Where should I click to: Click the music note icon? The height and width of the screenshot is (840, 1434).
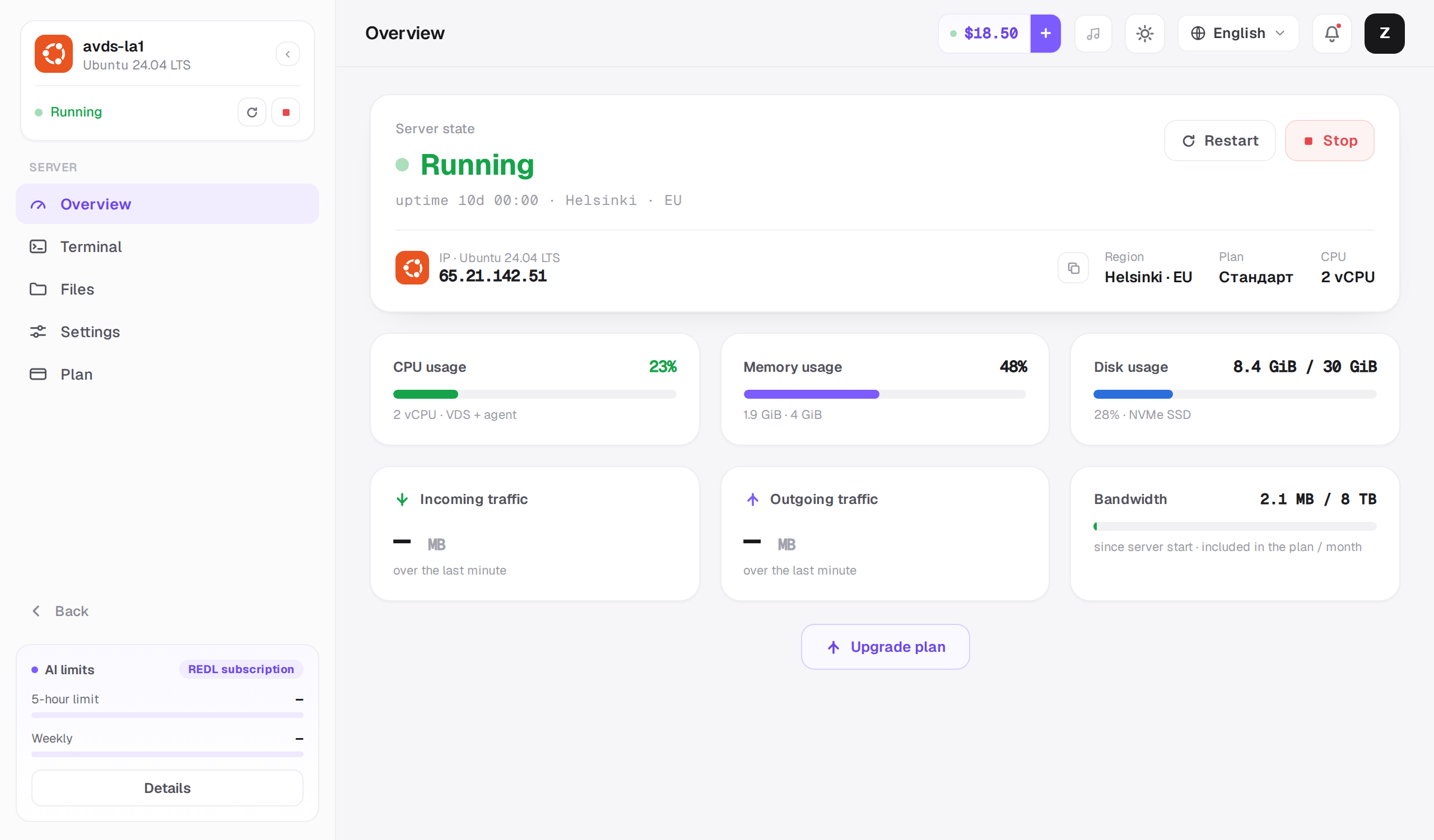pyautogui.click(x=1093, y=34)
